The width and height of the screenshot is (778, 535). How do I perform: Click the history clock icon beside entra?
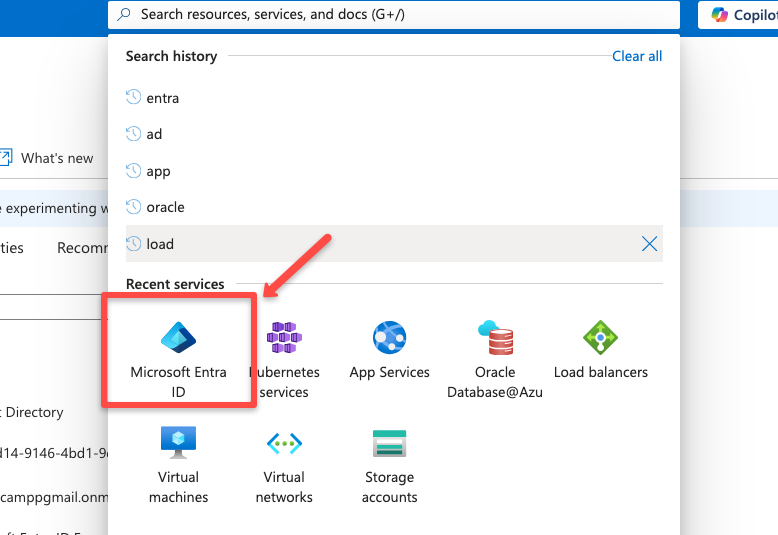[x=133, y=97]
